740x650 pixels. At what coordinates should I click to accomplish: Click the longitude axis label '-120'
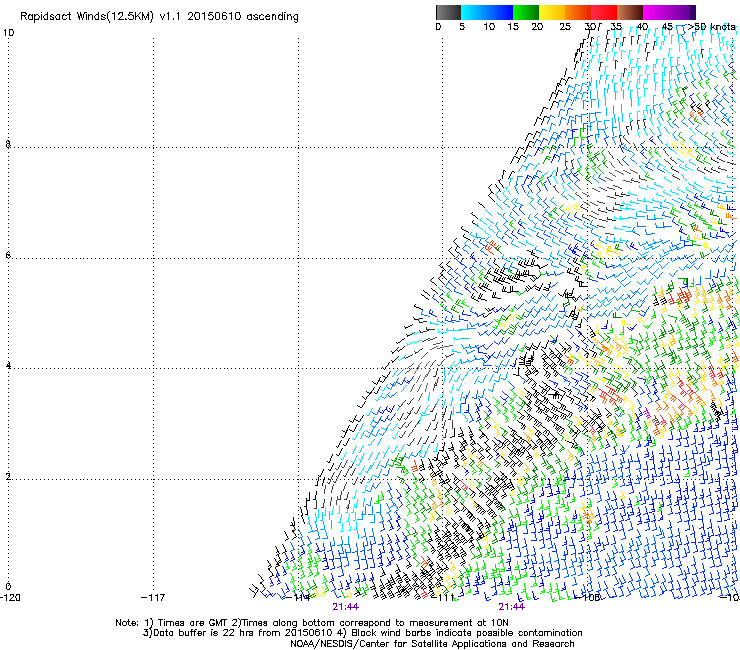pyautogui.click(x=10, y=598)
